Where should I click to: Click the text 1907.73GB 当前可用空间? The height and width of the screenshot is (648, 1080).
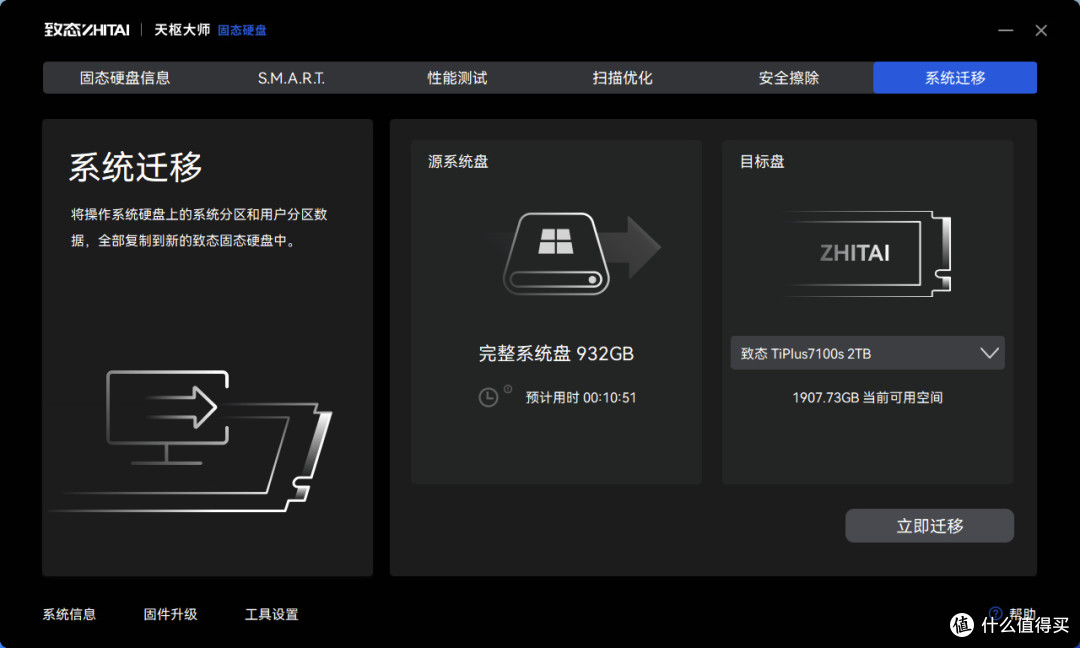pos(868,397)
